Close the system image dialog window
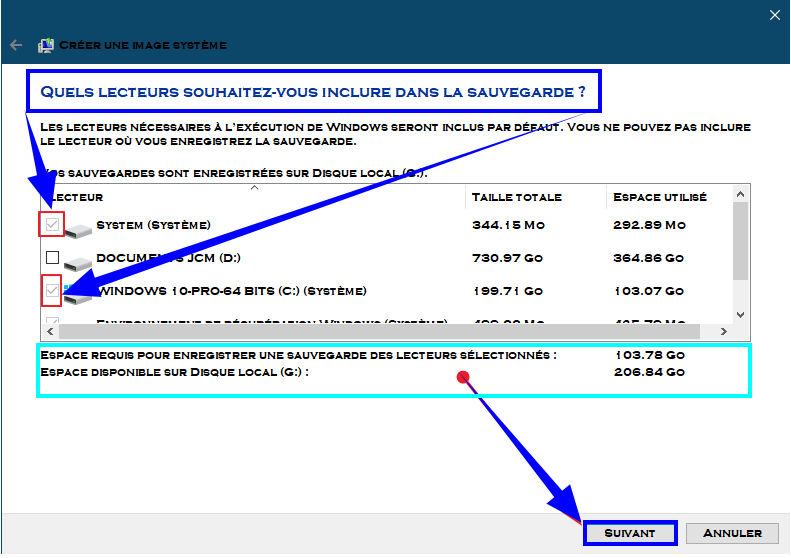This screenshot has width=791, height=558. (774, 15)
